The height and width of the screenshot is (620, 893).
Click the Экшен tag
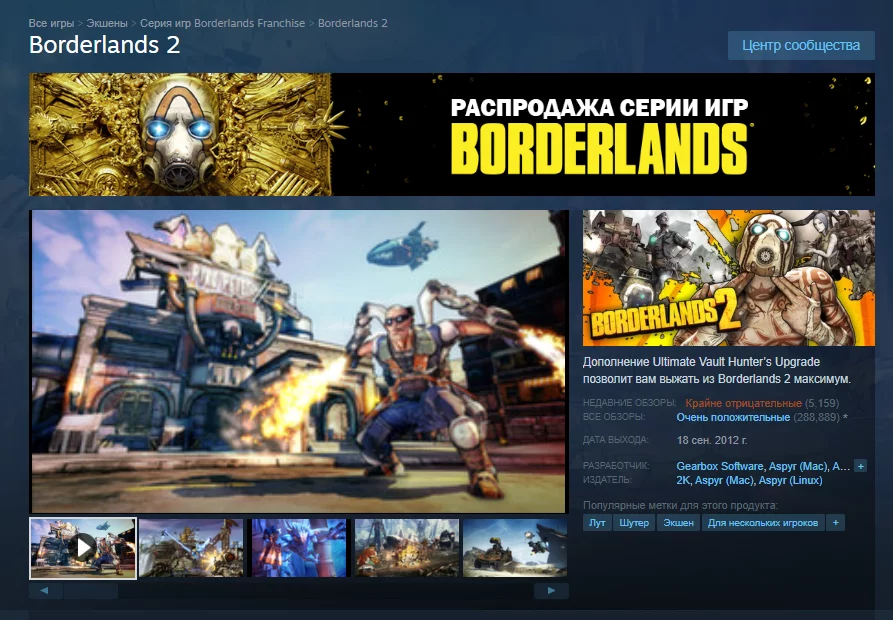point(678,523)
